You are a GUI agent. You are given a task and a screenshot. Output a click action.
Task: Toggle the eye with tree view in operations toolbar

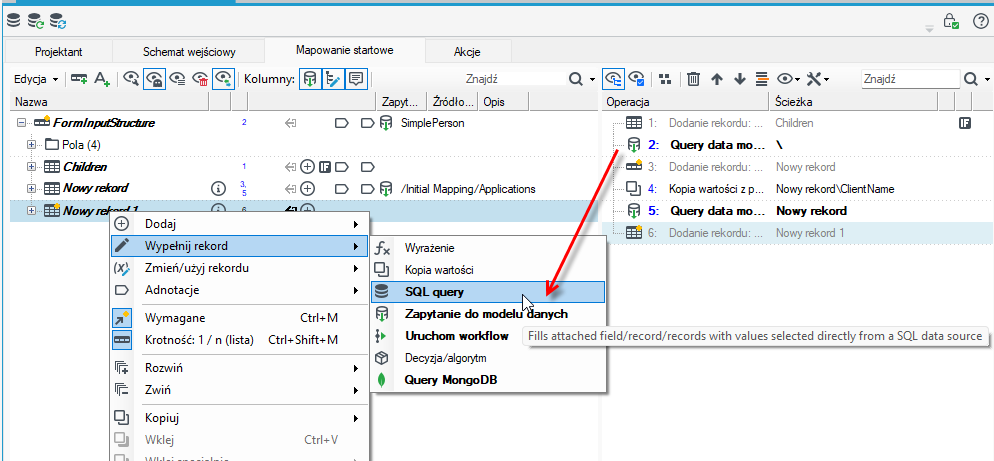pos(613,79)
